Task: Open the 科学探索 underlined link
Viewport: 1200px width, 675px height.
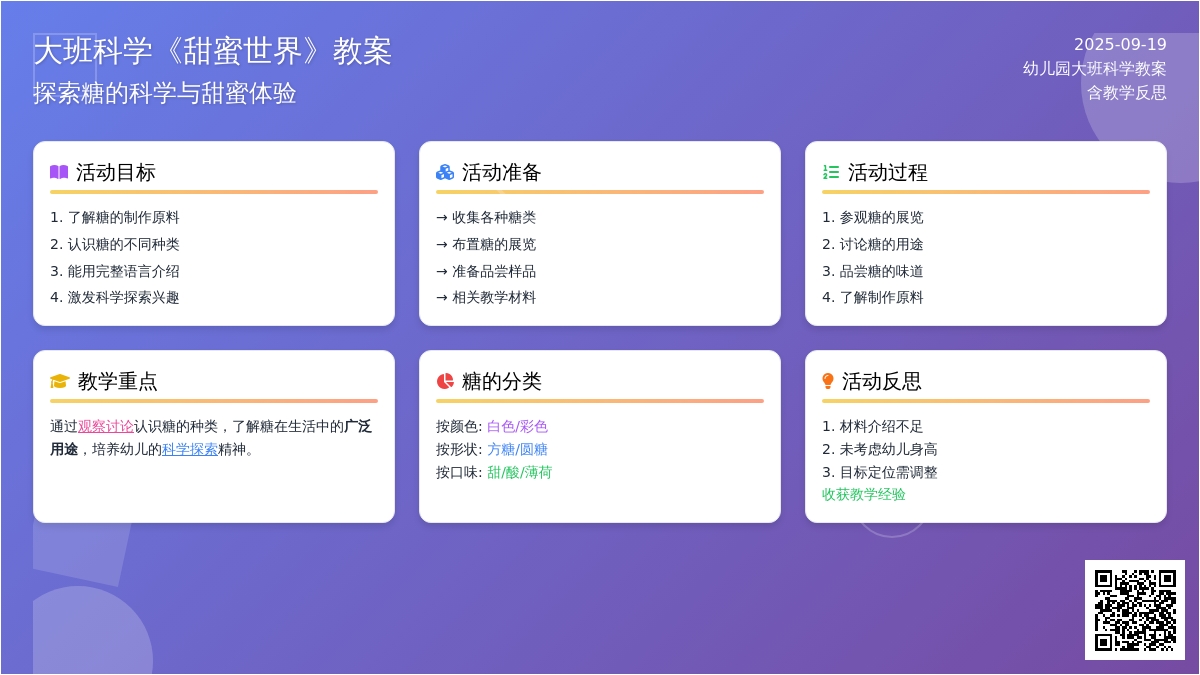Action: click(190, 449)
